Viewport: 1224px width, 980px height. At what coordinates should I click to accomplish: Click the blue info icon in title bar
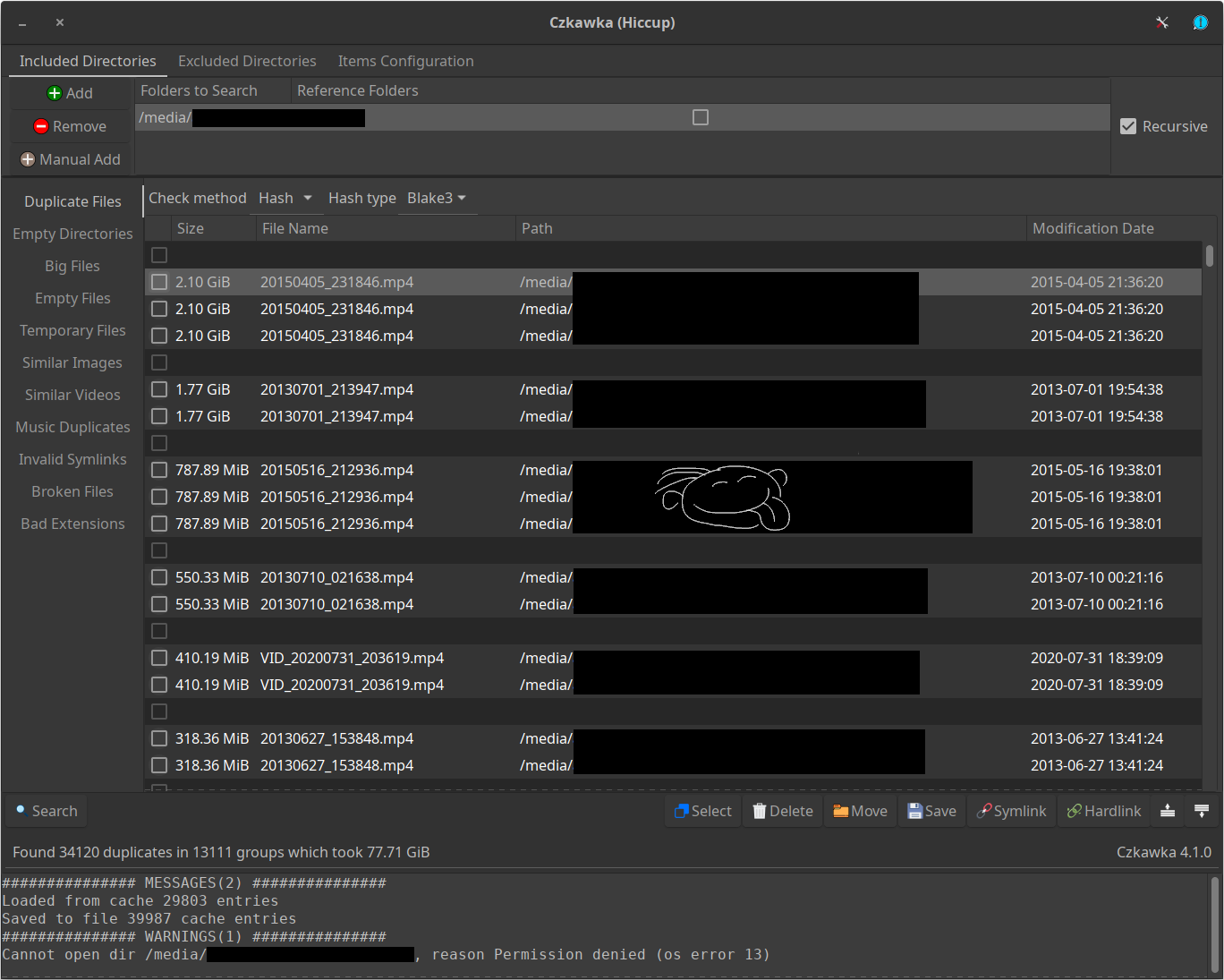[x=1200, y=22]
